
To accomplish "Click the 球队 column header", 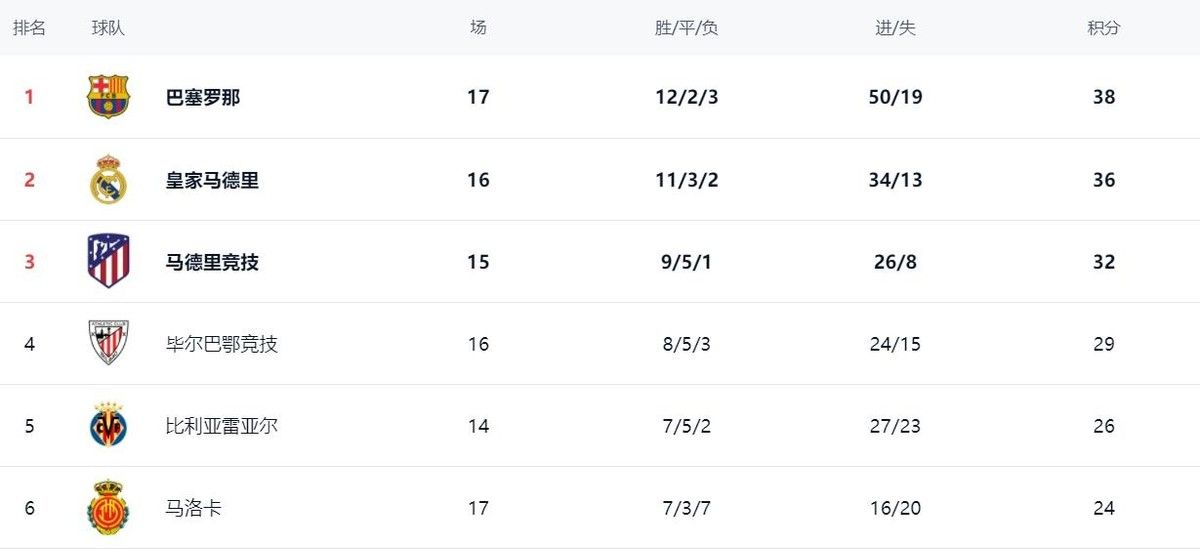I will pos(108,28).
